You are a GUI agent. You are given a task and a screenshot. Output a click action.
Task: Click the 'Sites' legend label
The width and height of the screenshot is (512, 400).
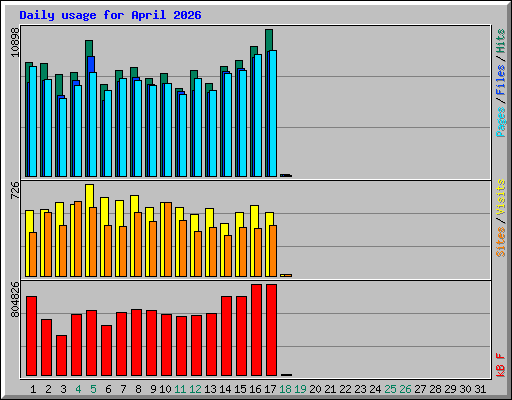tap(500, 242)
